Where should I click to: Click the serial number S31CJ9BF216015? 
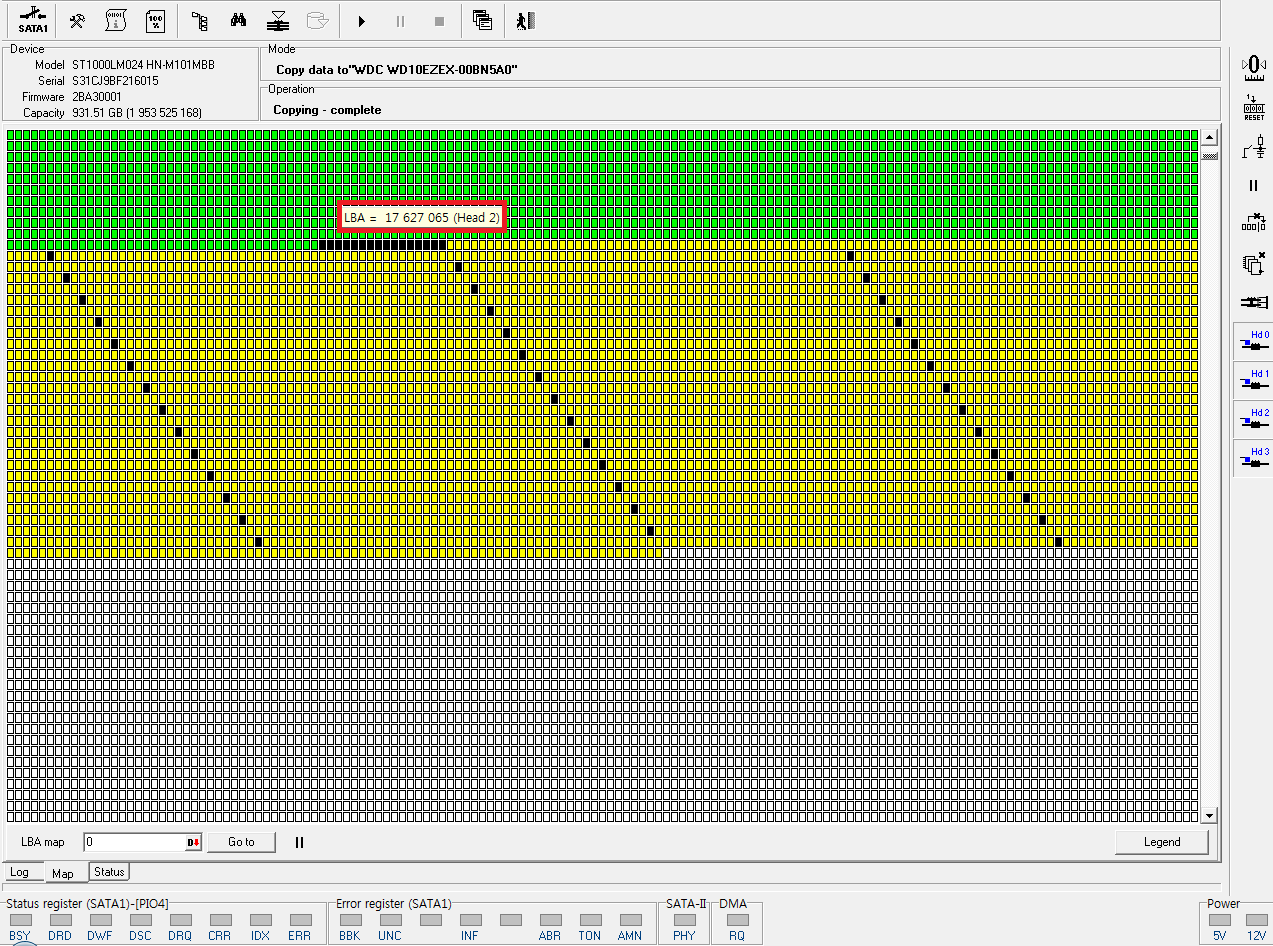click(115, 80)
